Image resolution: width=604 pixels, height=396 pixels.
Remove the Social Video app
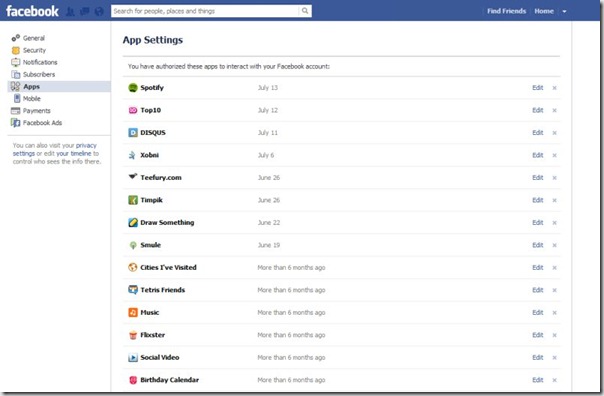554,357
